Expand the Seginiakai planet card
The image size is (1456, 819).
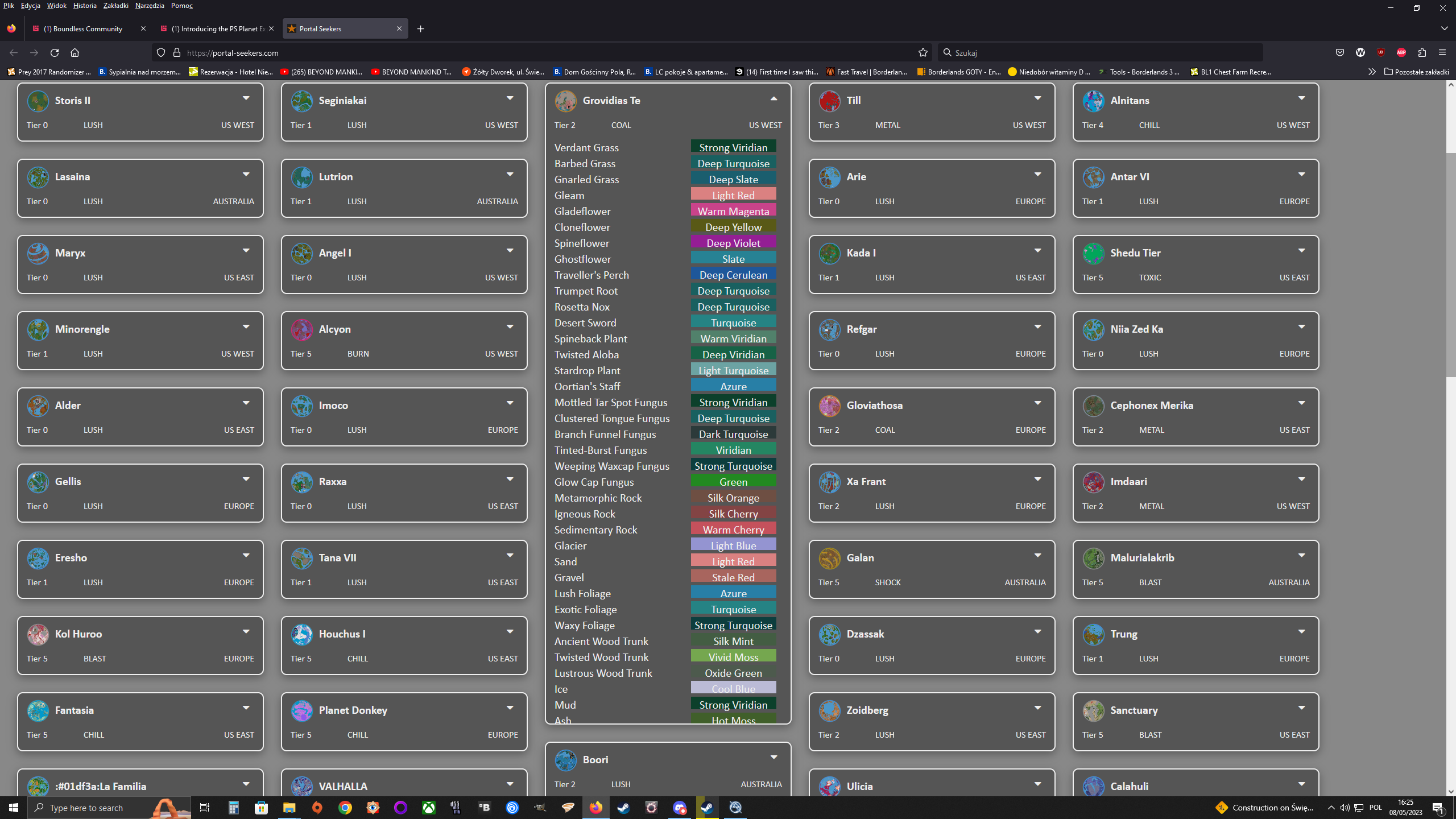pos(510,99)
